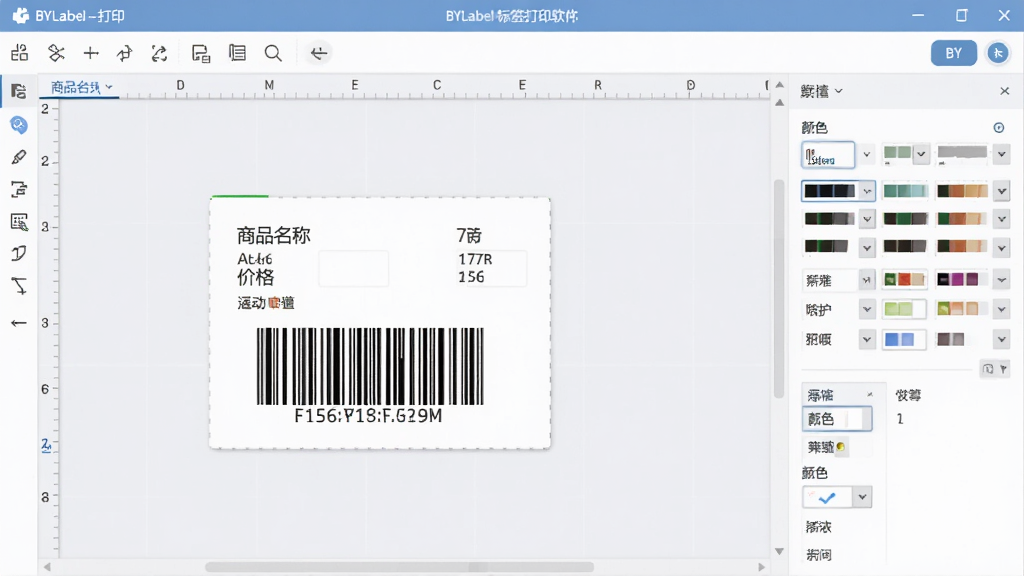
Task: Open dropdown beside the selected black palette
Action: (867, 191)
